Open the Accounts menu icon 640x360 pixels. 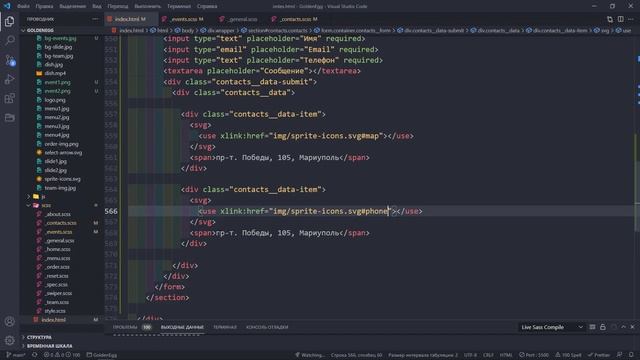pos(9,321)
